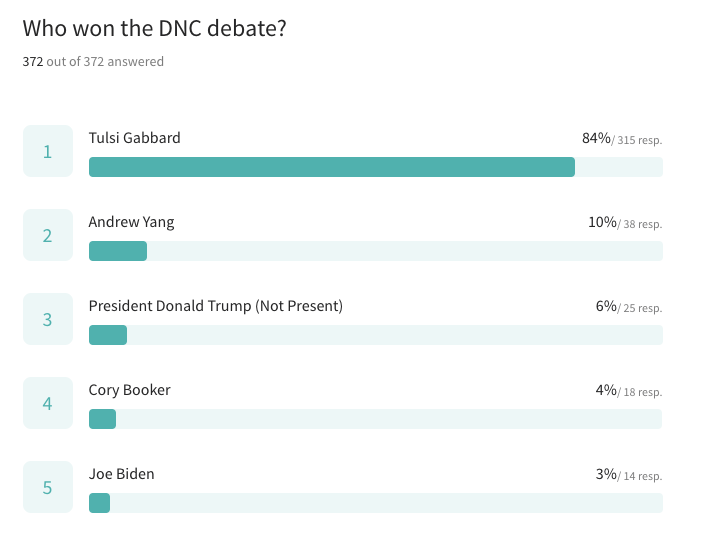Click the Cory Booker label
Image resolution: width=704 pixels, height=552 pixels.
(129, 390)
